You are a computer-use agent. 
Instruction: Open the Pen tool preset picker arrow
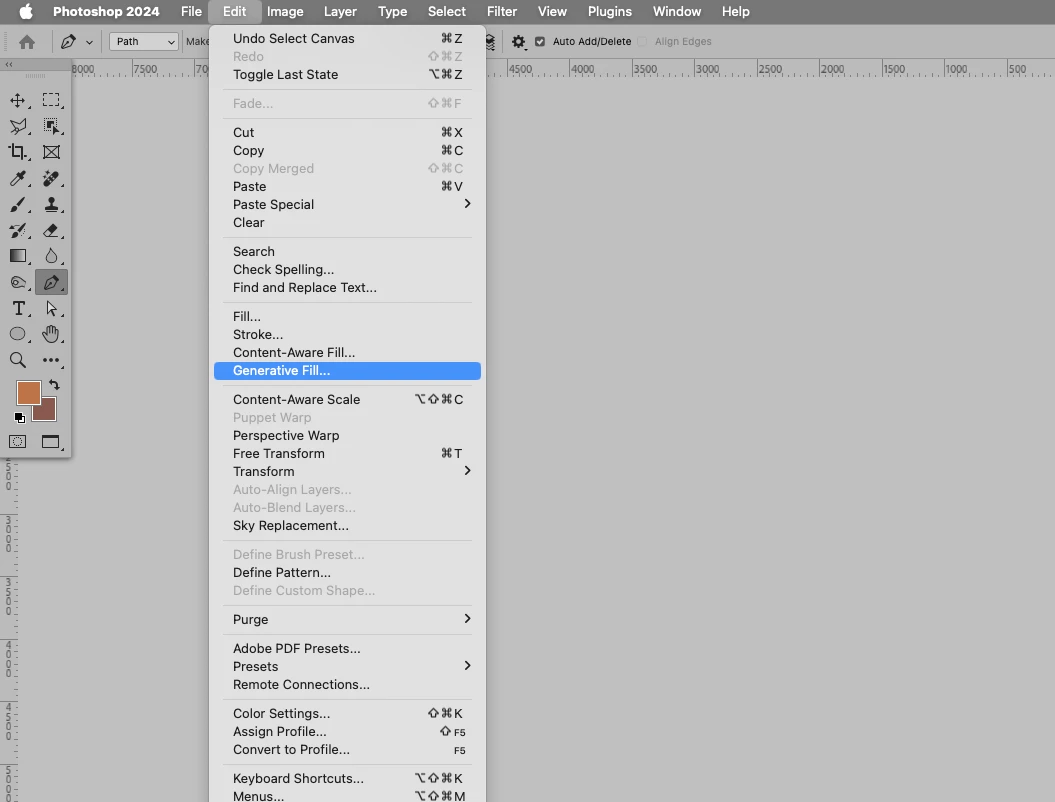[x=89, y=42]
